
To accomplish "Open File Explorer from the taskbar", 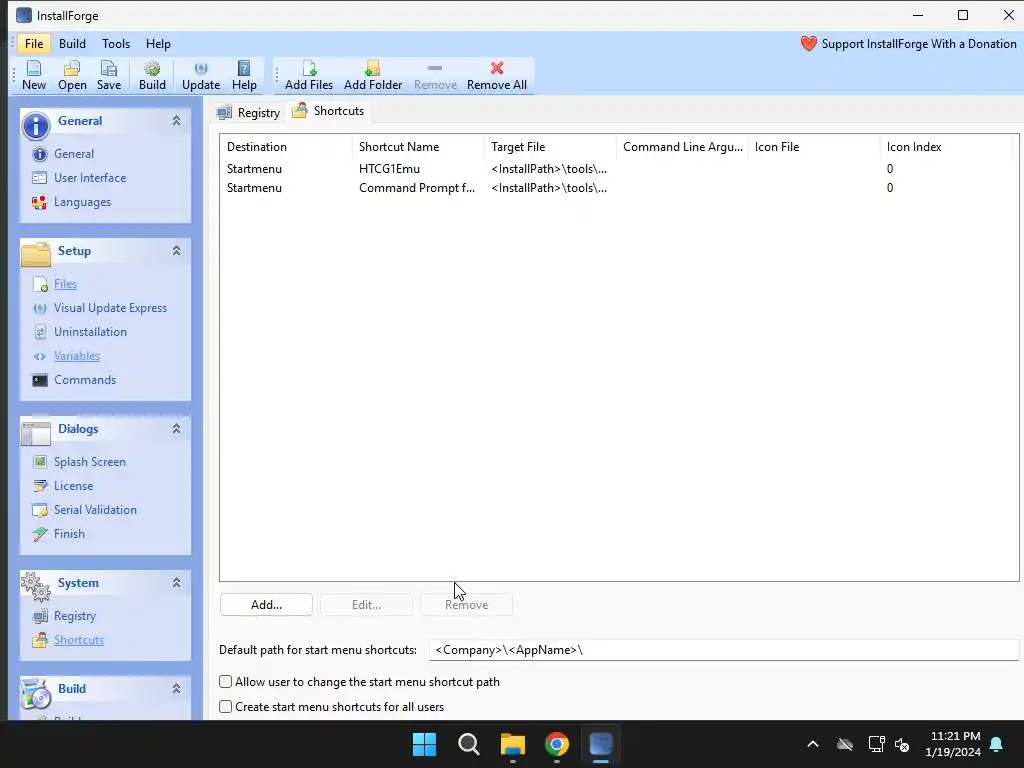I will pos(513,744).
